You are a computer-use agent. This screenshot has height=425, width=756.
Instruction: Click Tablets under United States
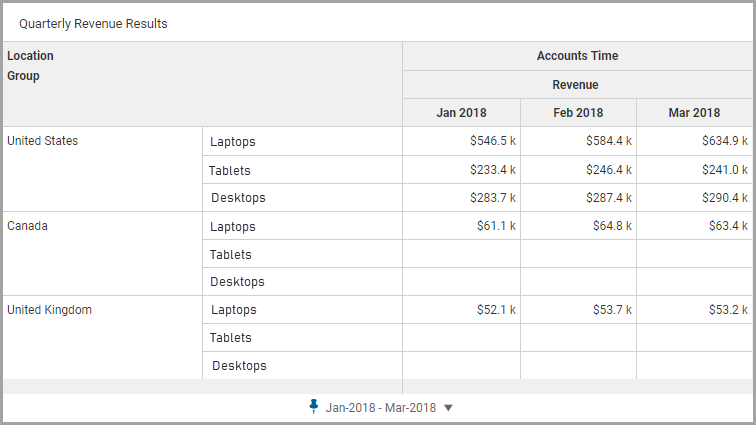[230, 171]
